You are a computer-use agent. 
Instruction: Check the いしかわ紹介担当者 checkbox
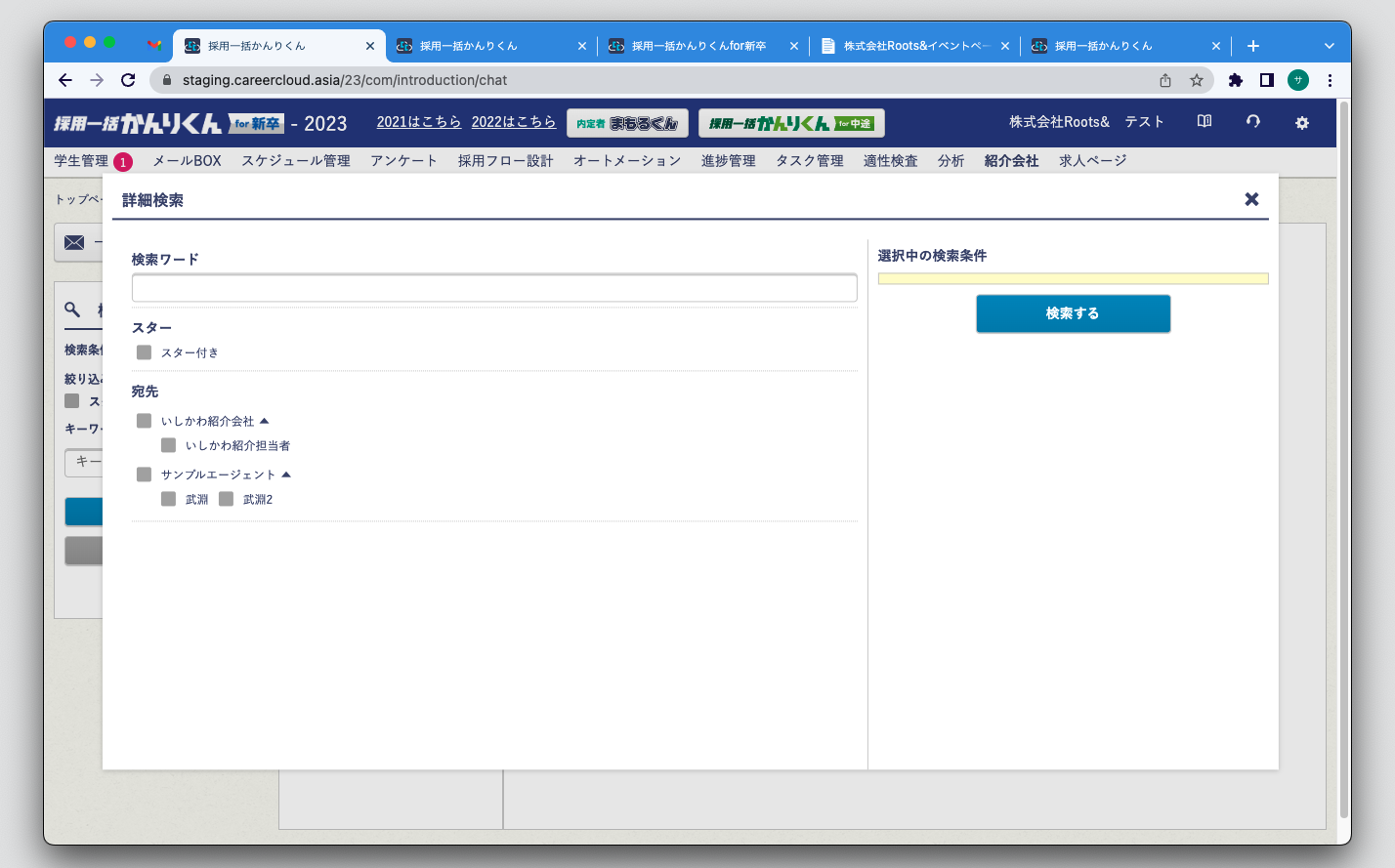(x=169, y=445)
